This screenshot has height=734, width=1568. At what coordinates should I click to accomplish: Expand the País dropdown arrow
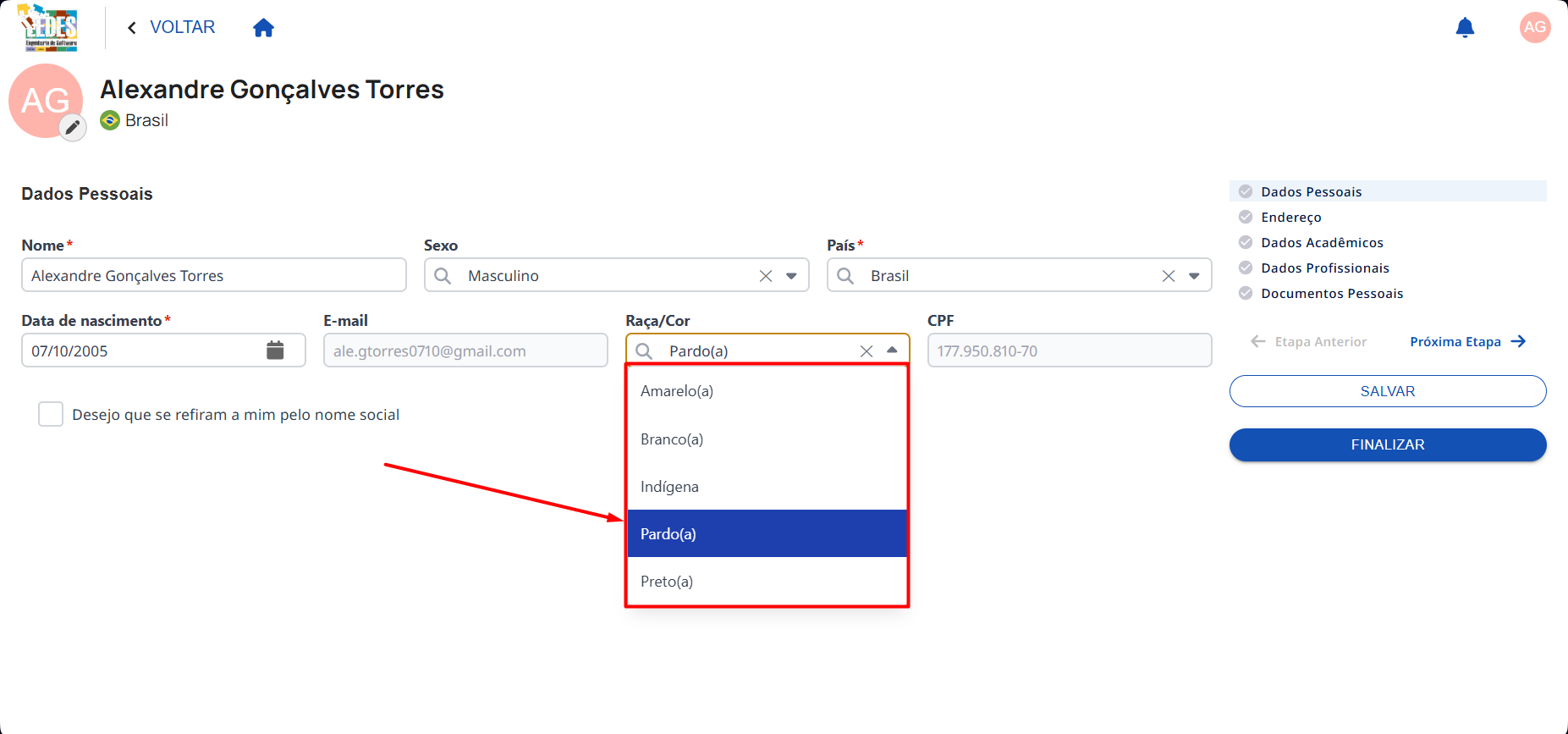pos(1194,276)
